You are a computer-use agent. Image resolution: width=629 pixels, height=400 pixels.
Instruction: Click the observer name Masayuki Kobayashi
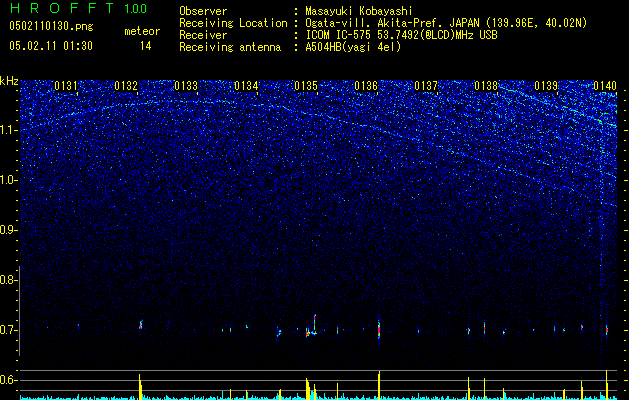359,11
